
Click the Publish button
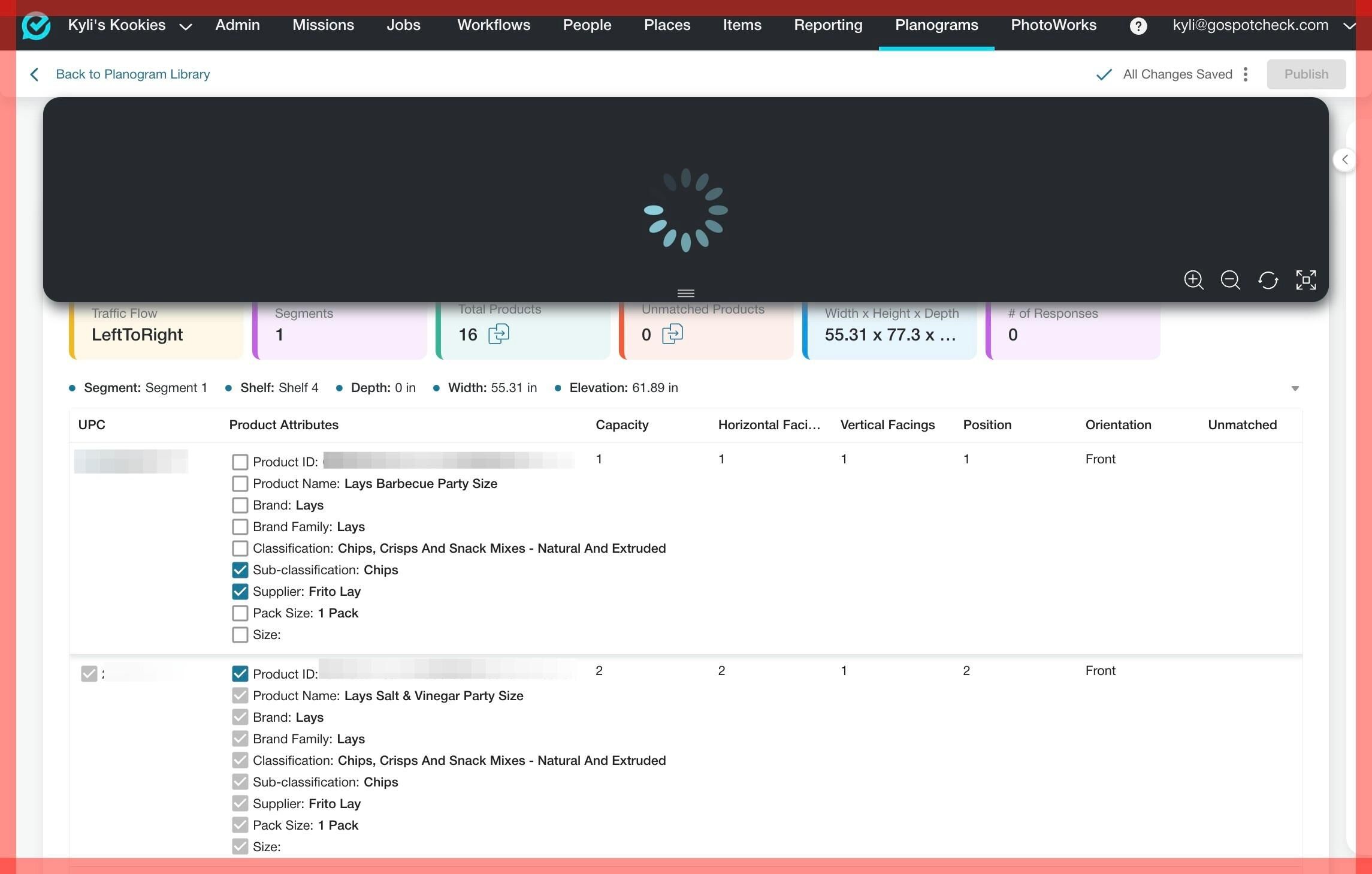1306,74
